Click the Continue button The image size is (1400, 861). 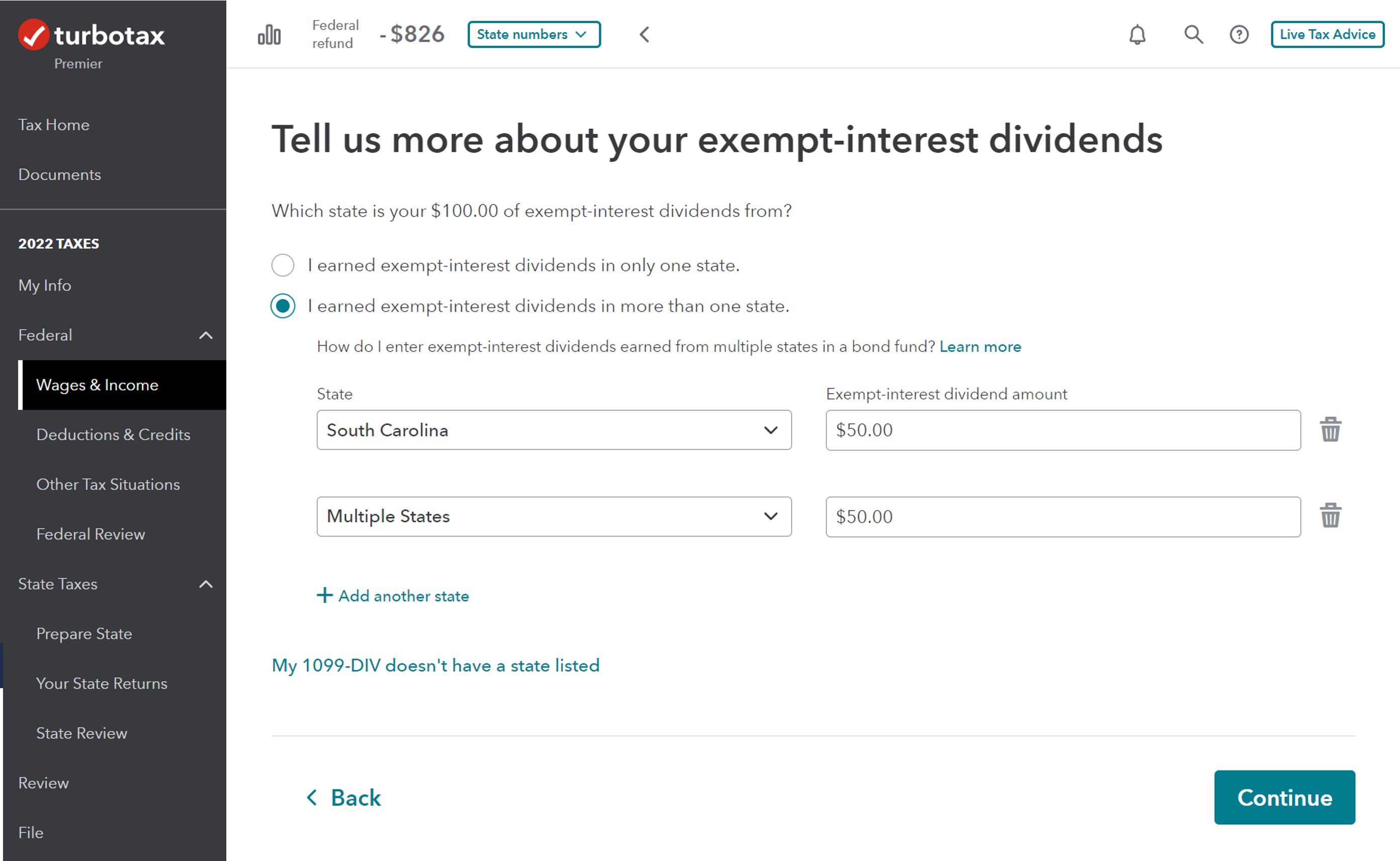(1284, 797)
